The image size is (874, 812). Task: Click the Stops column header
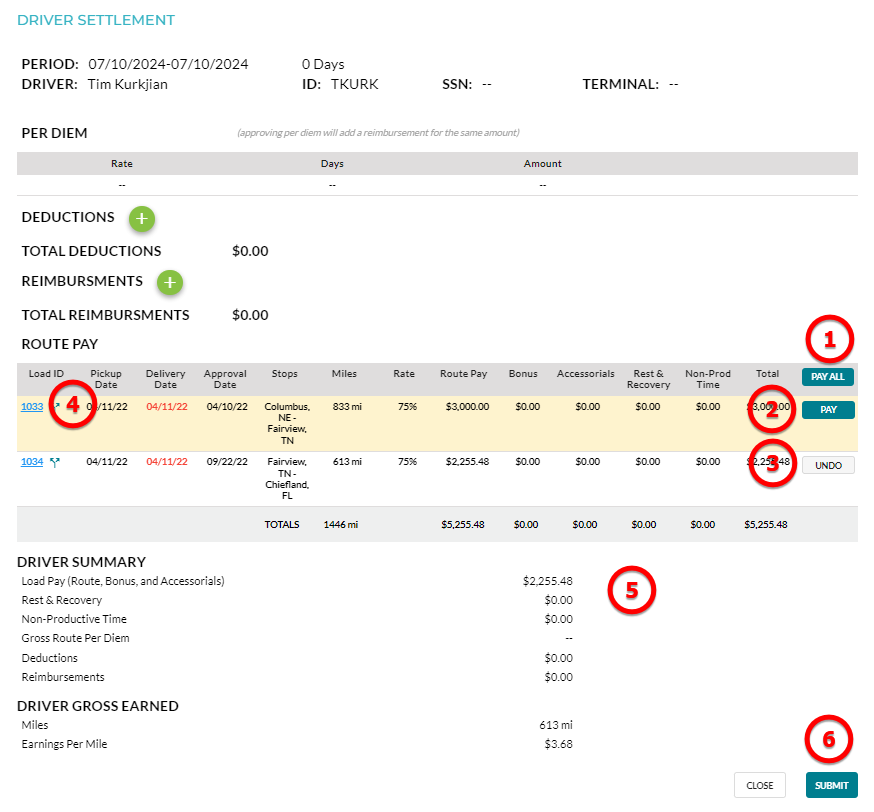285,374
